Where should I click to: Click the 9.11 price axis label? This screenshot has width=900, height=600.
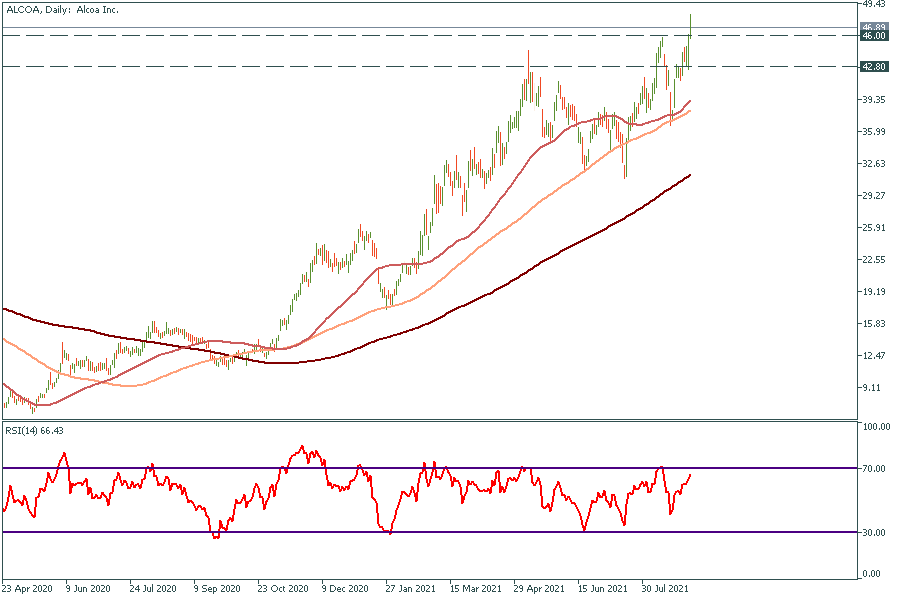[874, 387]
